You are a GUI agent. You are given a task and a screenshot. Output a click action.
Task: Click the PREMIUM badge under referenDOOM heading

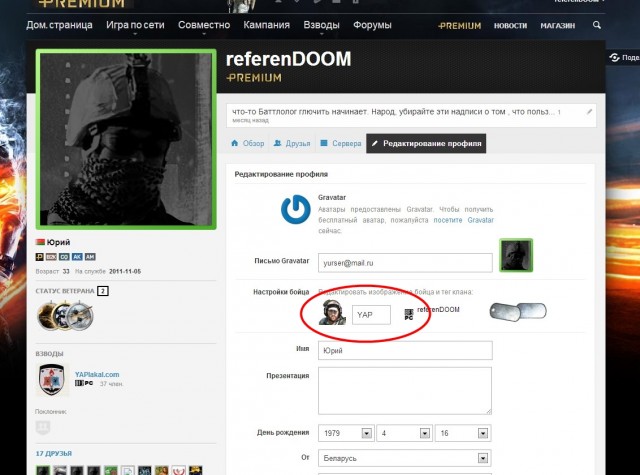(x=254, y=78)
